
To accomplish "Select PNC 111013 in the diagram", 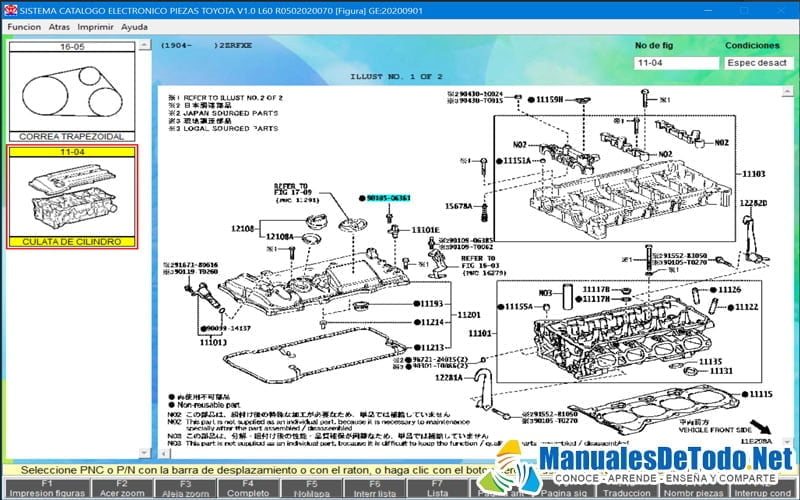I will pos(213,342).
